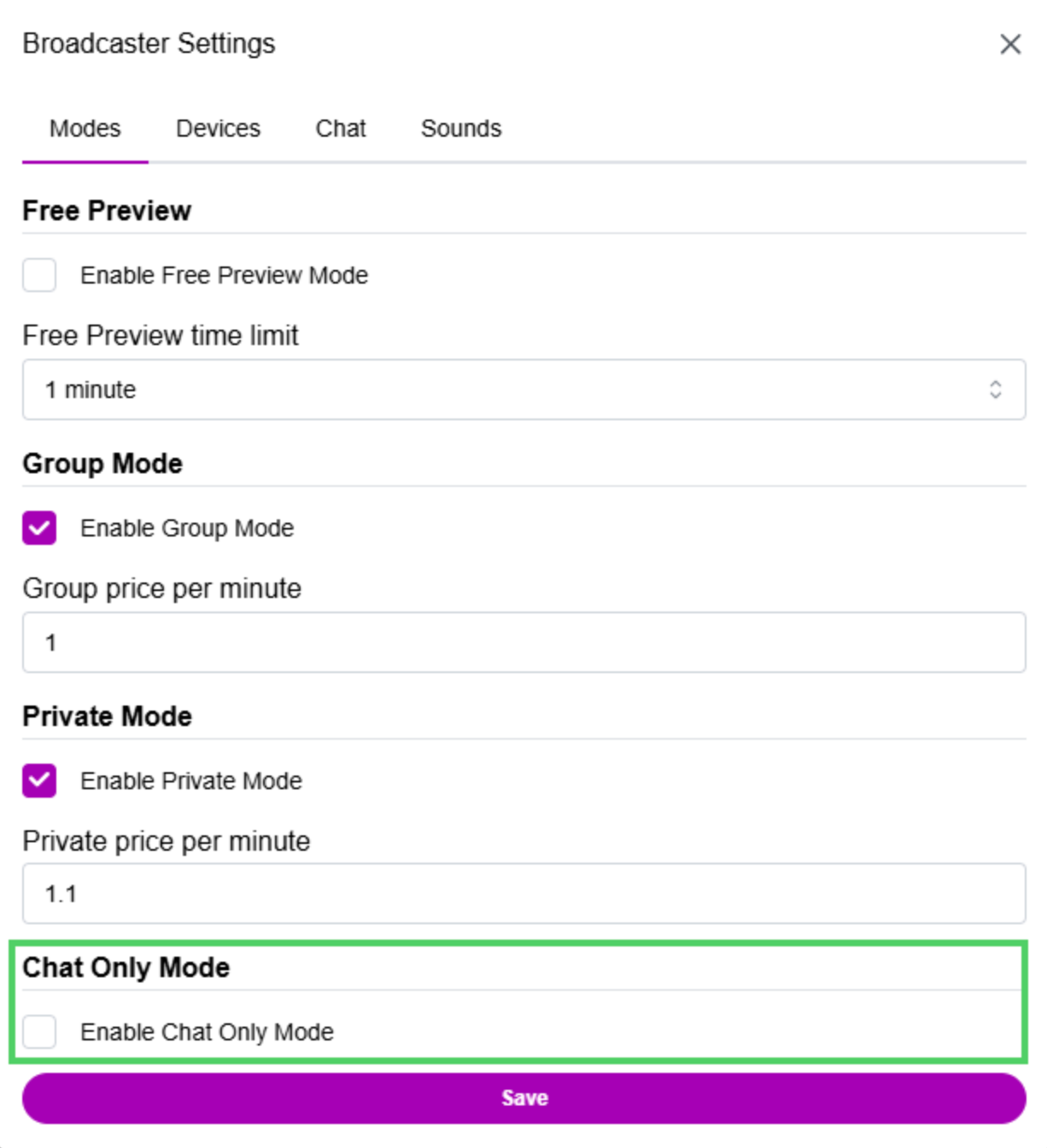
Task: Uncheck the Enable Group Mode checkbox
Action: [x=39, y=528]
